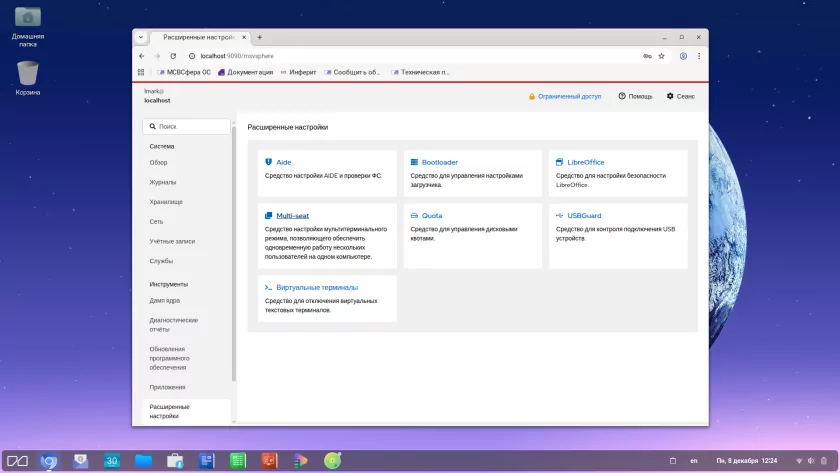The height and width of the screenshot is (473, 840).
Task: Click the USBGuard USB icon
Action: 560,216
